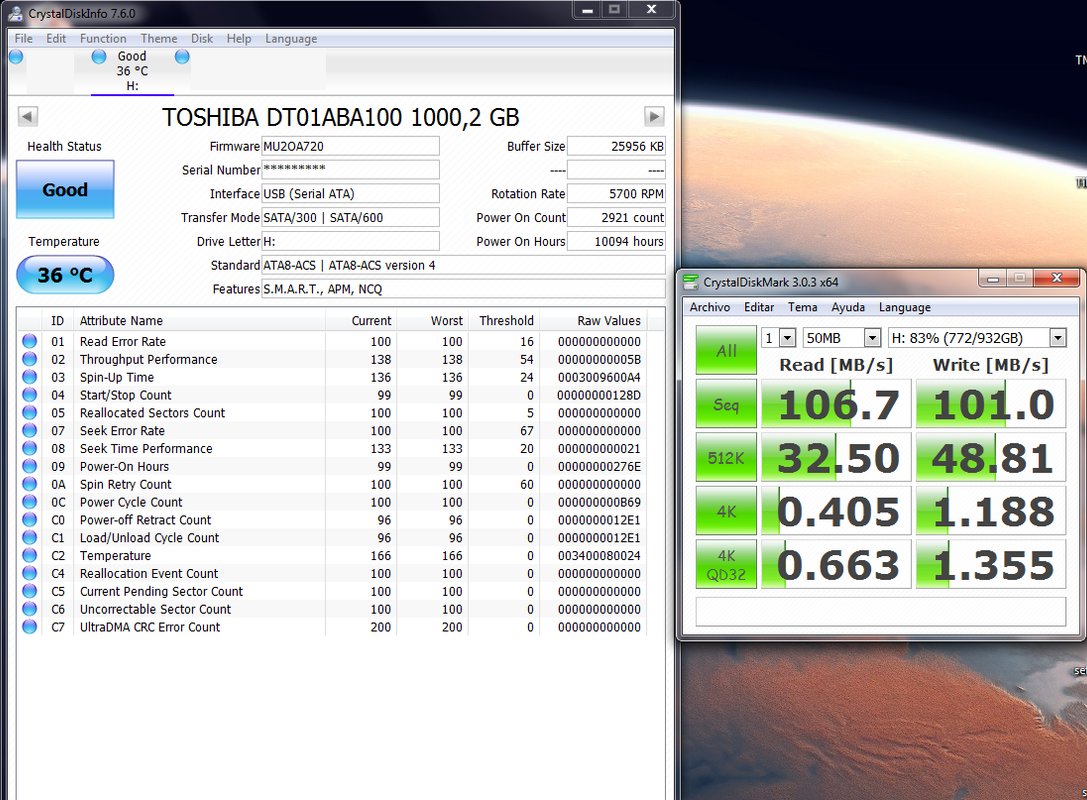Start the 512K benchmark test
The height and width of the screenshot is (800, 1087).
[726, 458]
